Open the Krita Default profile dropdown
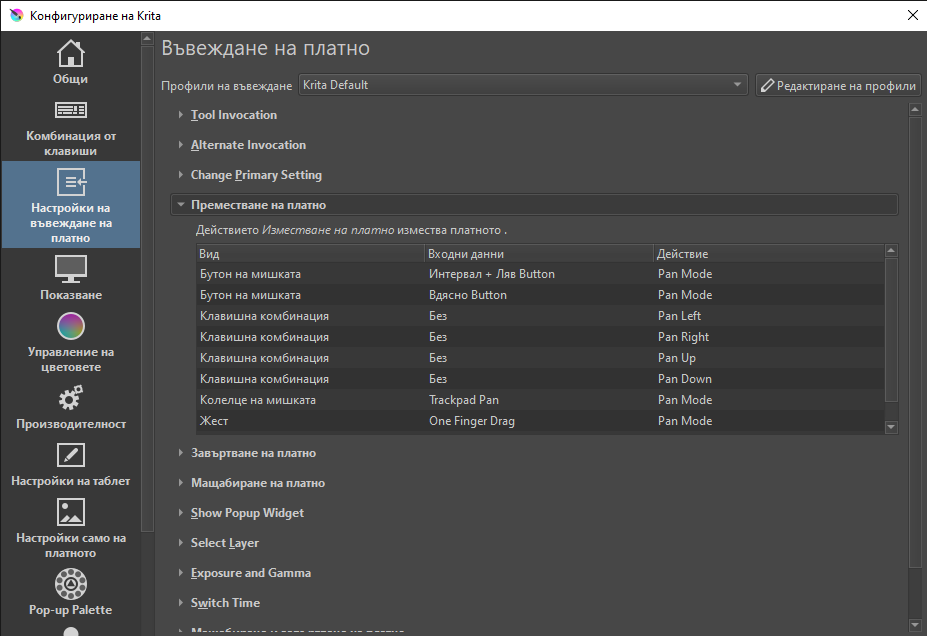Screen dimensions: 927x636 (523, 85)
